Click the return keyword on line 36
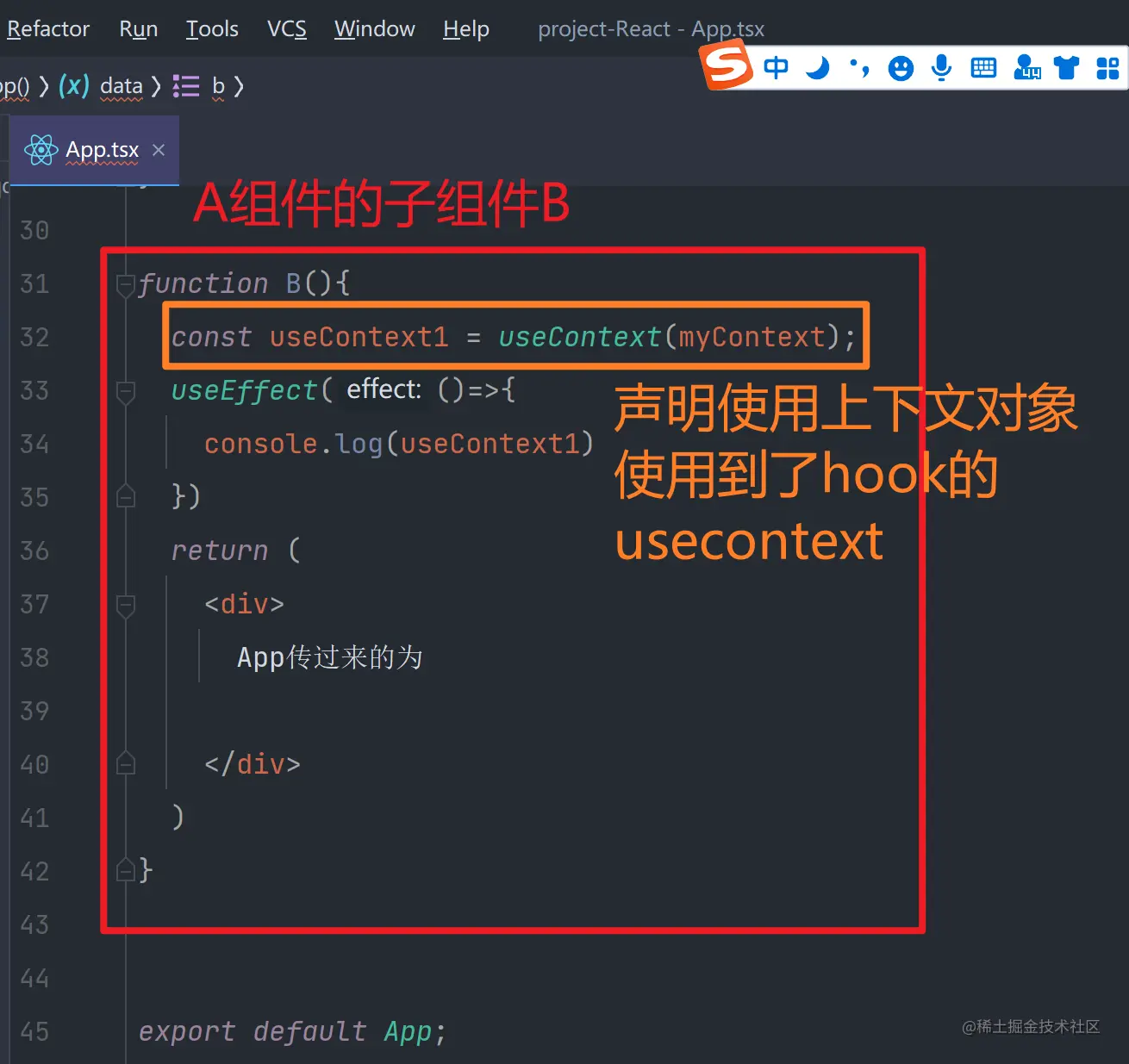Viewport: 1129px width, 1064px height. click(x=219, y=551)
